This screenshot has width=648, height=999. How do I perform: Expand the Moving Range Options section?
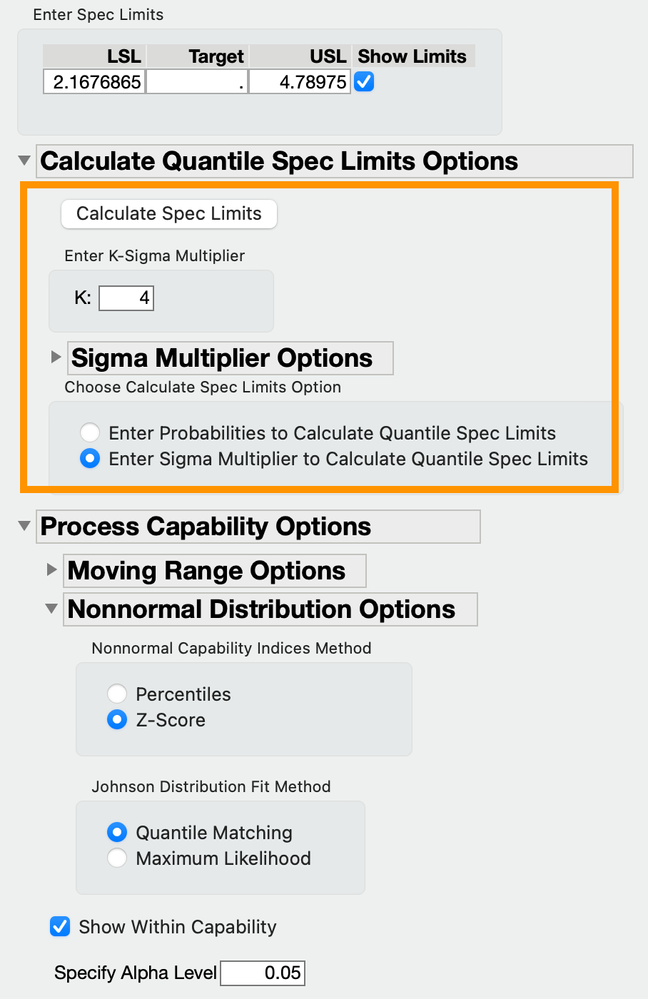(52, 570)
